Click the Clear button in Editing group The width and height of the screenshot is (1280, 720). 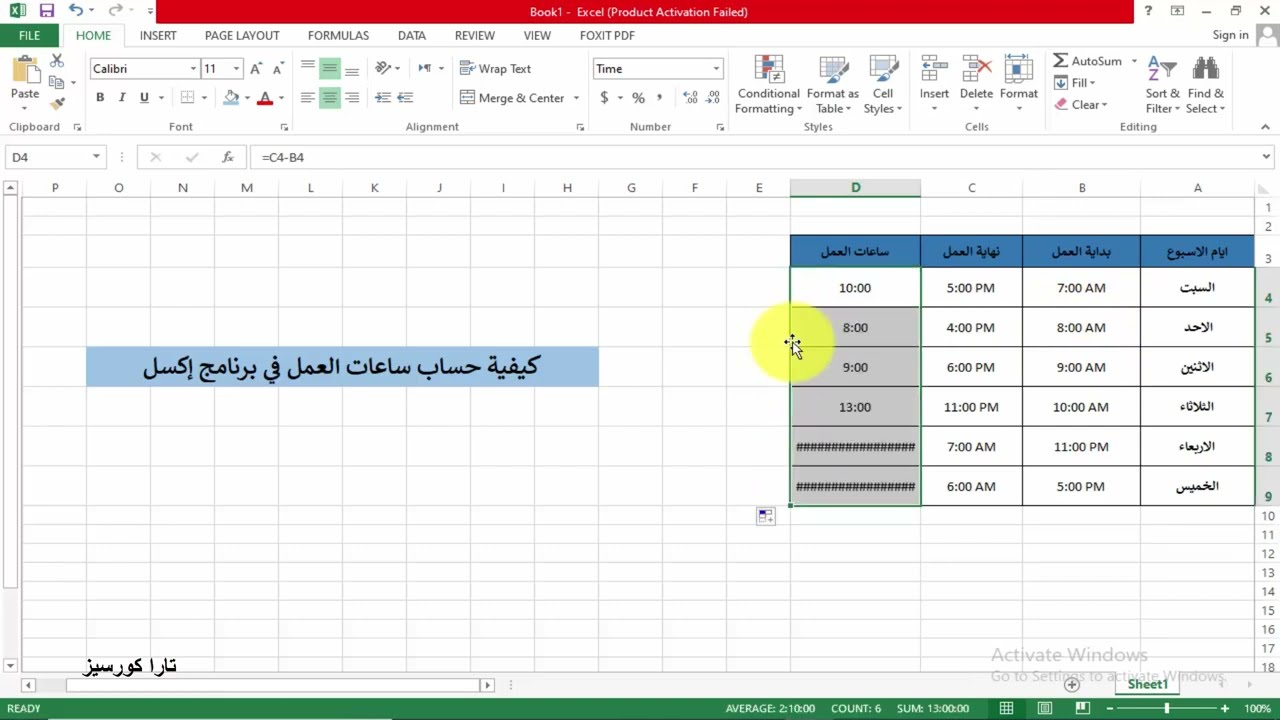tap(1080, 105)
